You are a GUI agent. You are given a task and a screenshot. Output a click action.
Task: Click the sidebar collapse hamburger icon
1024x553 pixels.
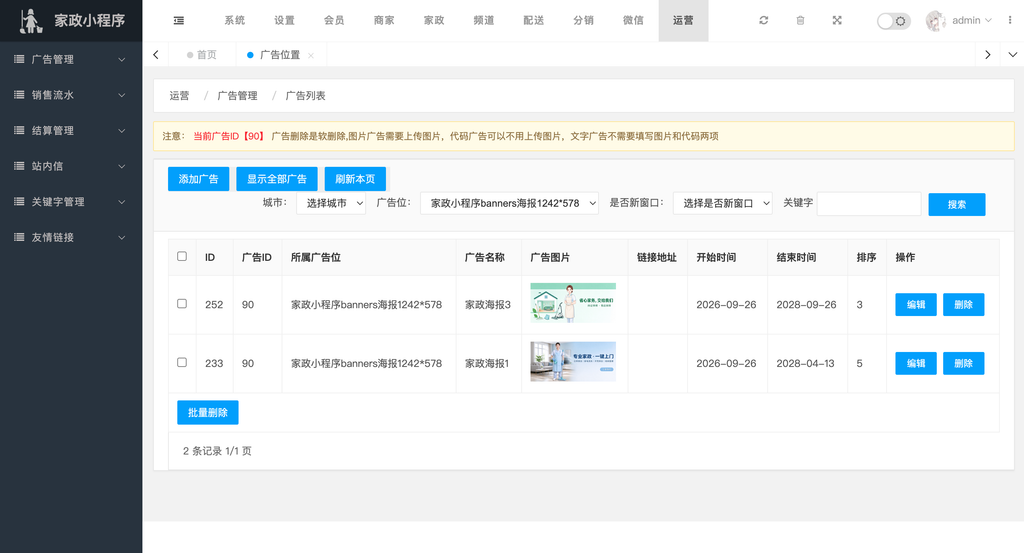coord(178,21)
